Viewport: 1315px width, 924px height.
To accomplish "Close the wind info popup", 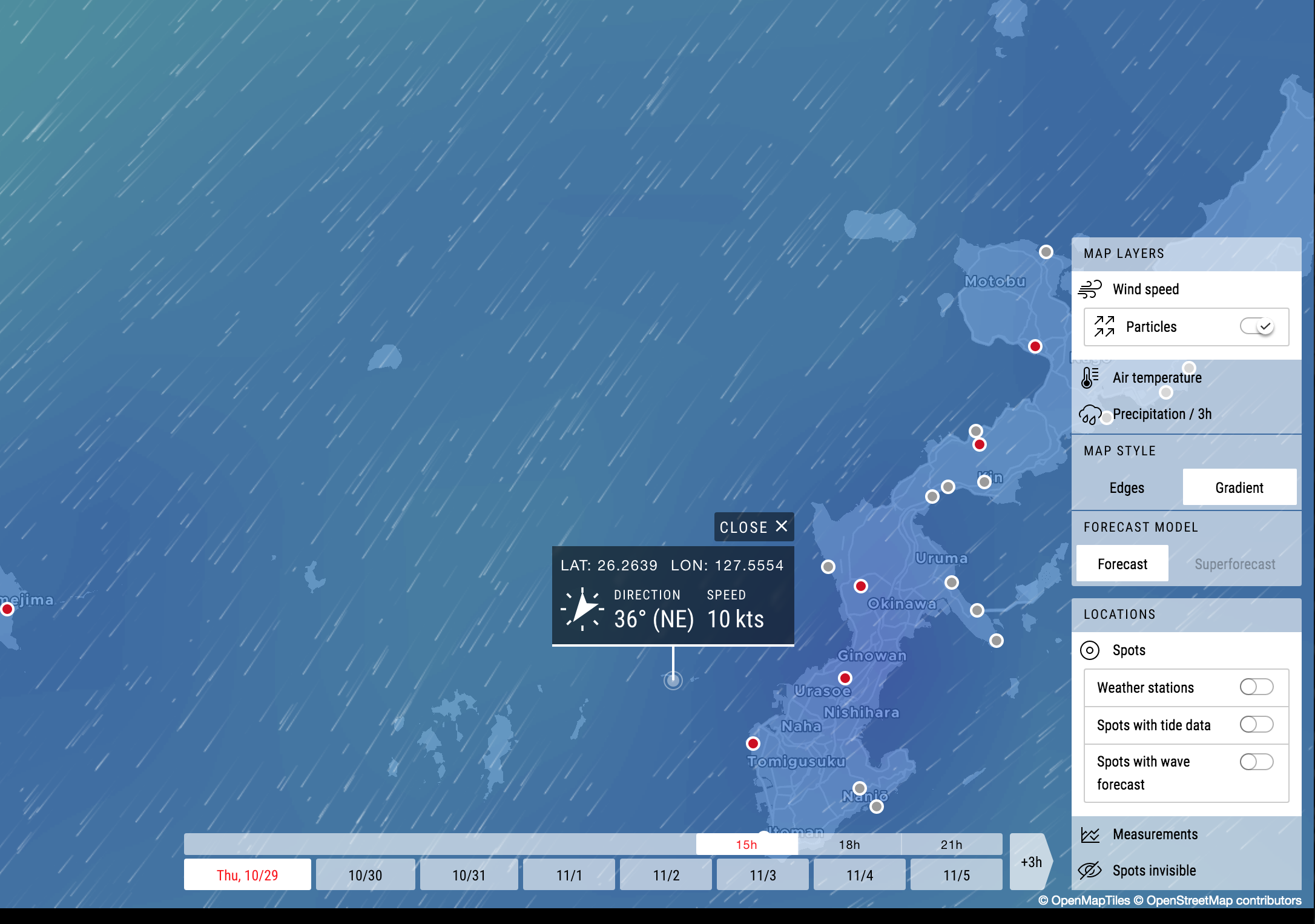I will (754, 527).
